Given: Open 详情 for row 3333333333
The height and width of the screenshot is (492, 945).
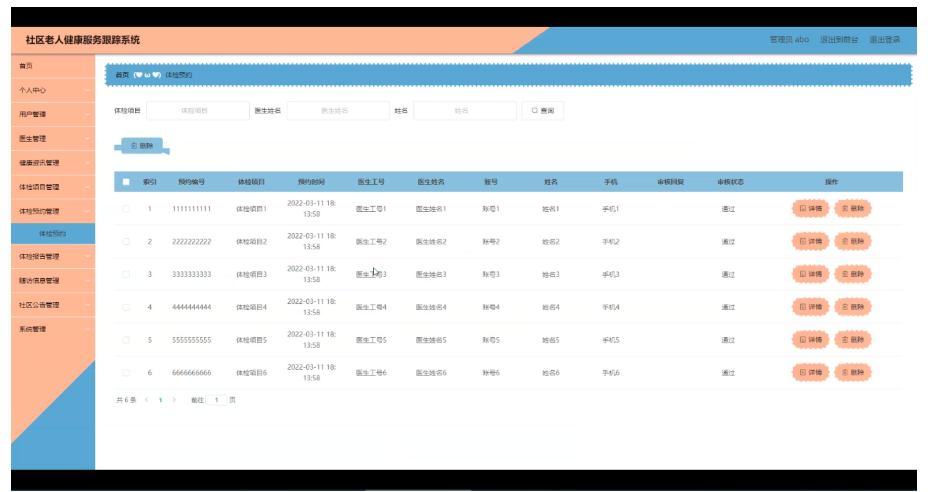Looking at the screenshot, I should [x=810, y=274].
